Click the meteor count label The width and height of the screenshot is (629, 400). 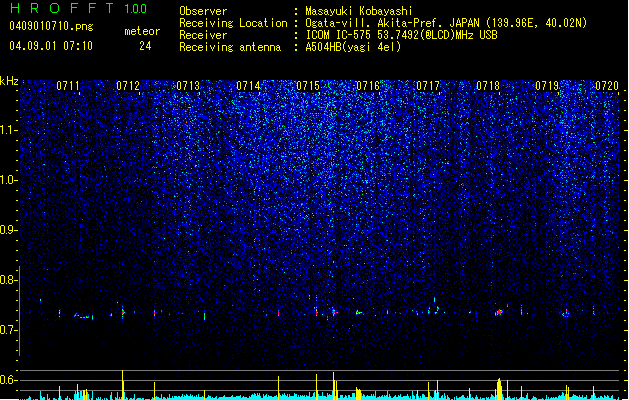142,31
